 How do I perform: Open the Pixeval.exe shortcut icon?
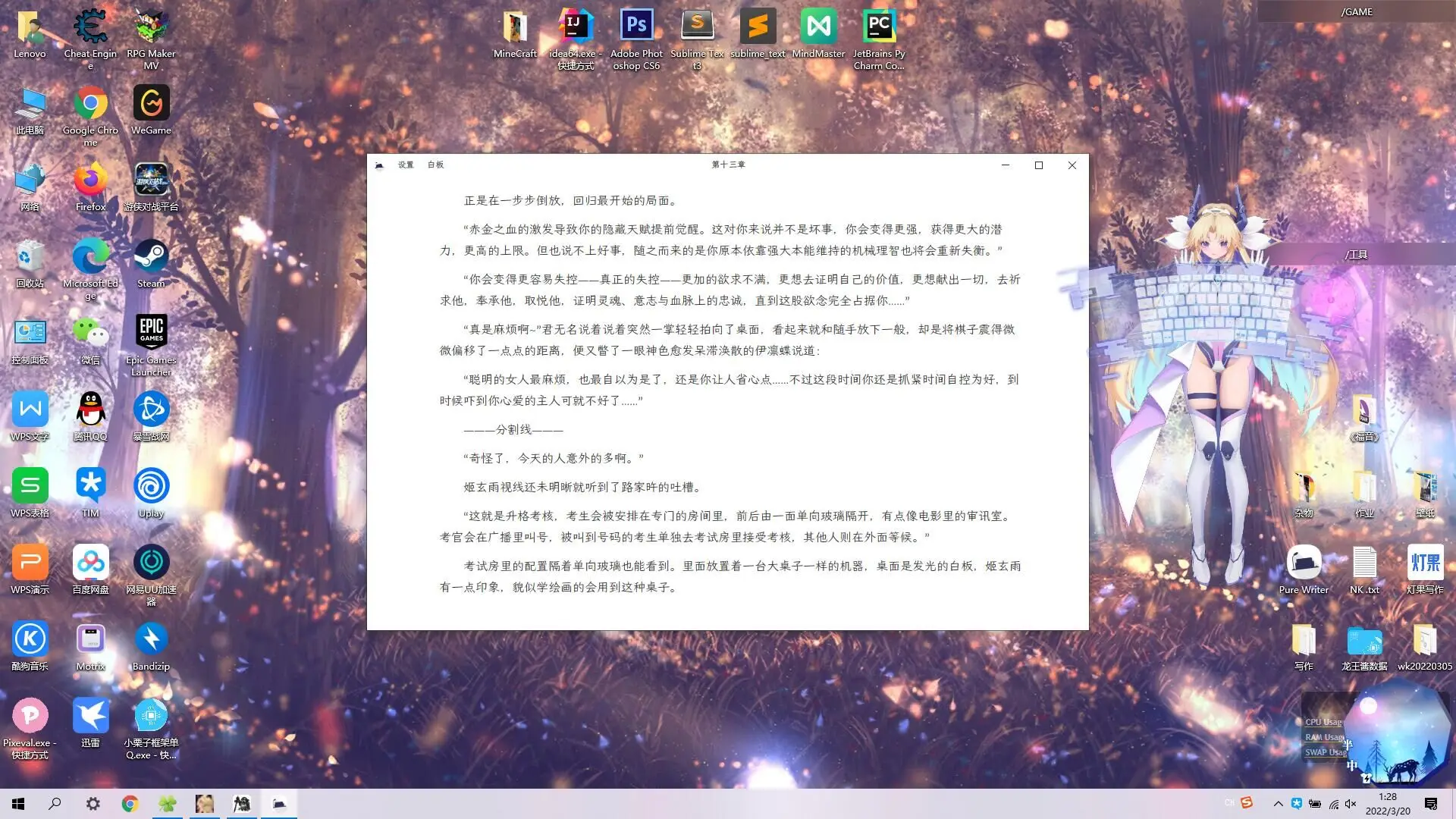pos(30,727)
